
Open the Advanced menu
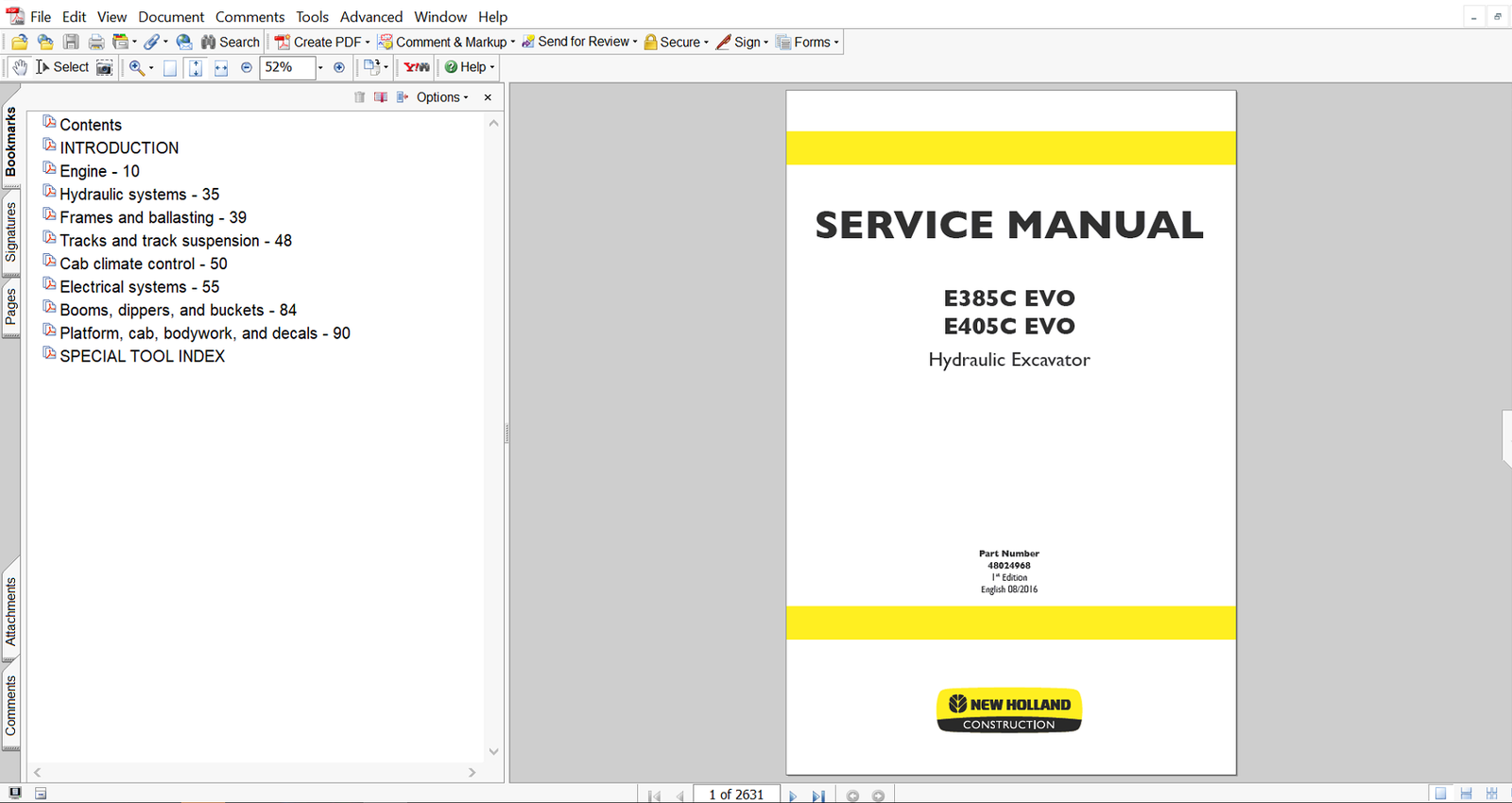[x=370, y=17]
